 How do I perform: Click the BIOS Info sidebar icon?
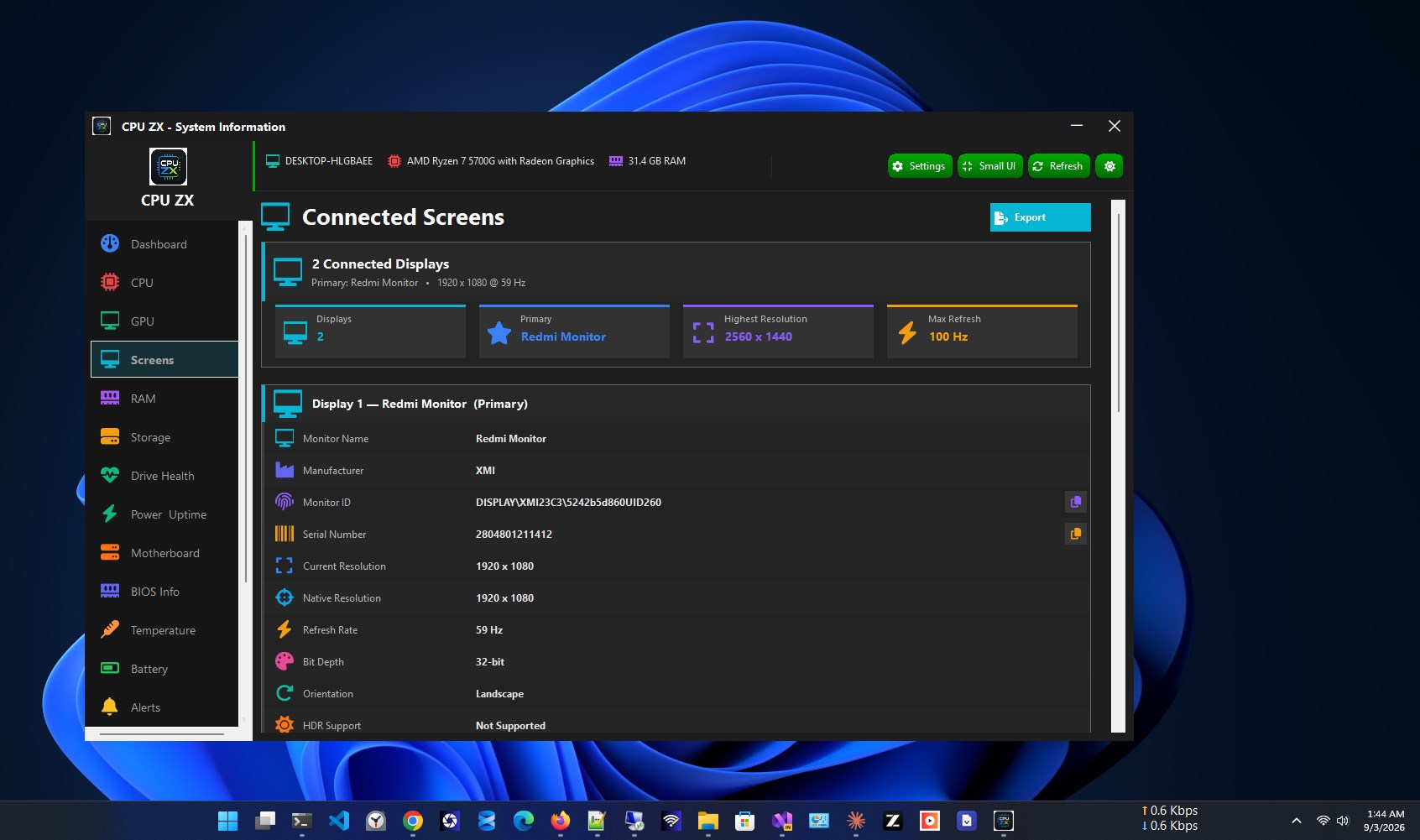[x=110, y=592]
